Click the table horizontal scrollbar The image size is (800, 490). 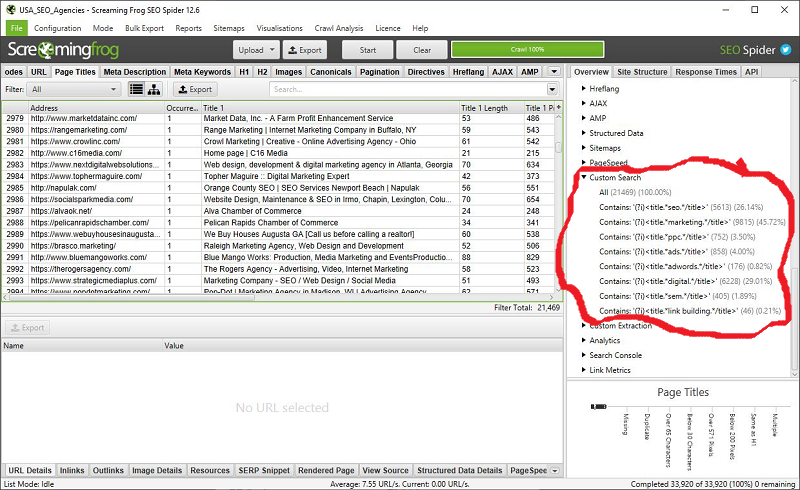coord(132,297)
